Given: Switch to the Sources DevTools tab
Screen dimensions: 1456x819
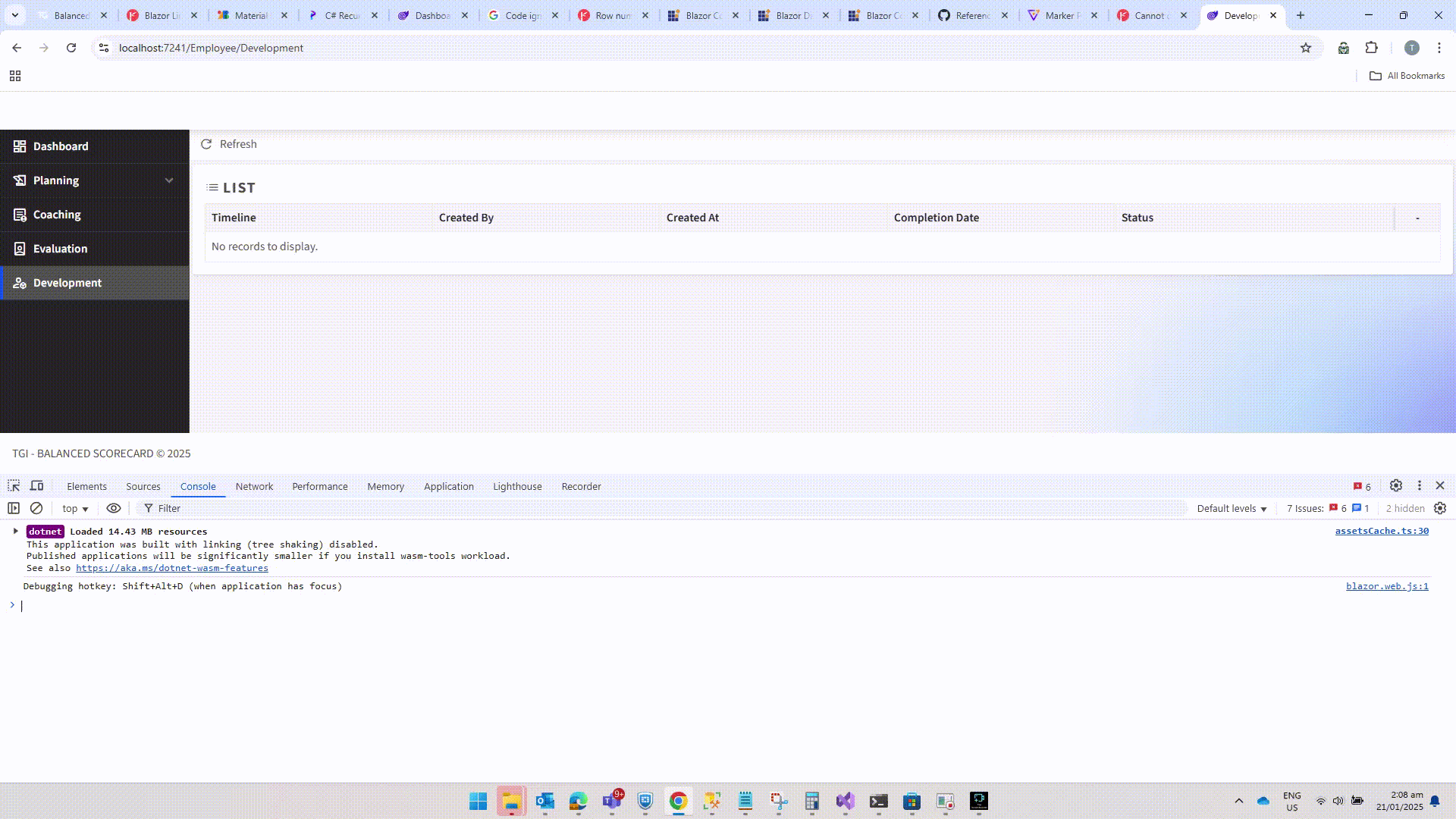Looking at the screenshot, I should click(143, 486).
